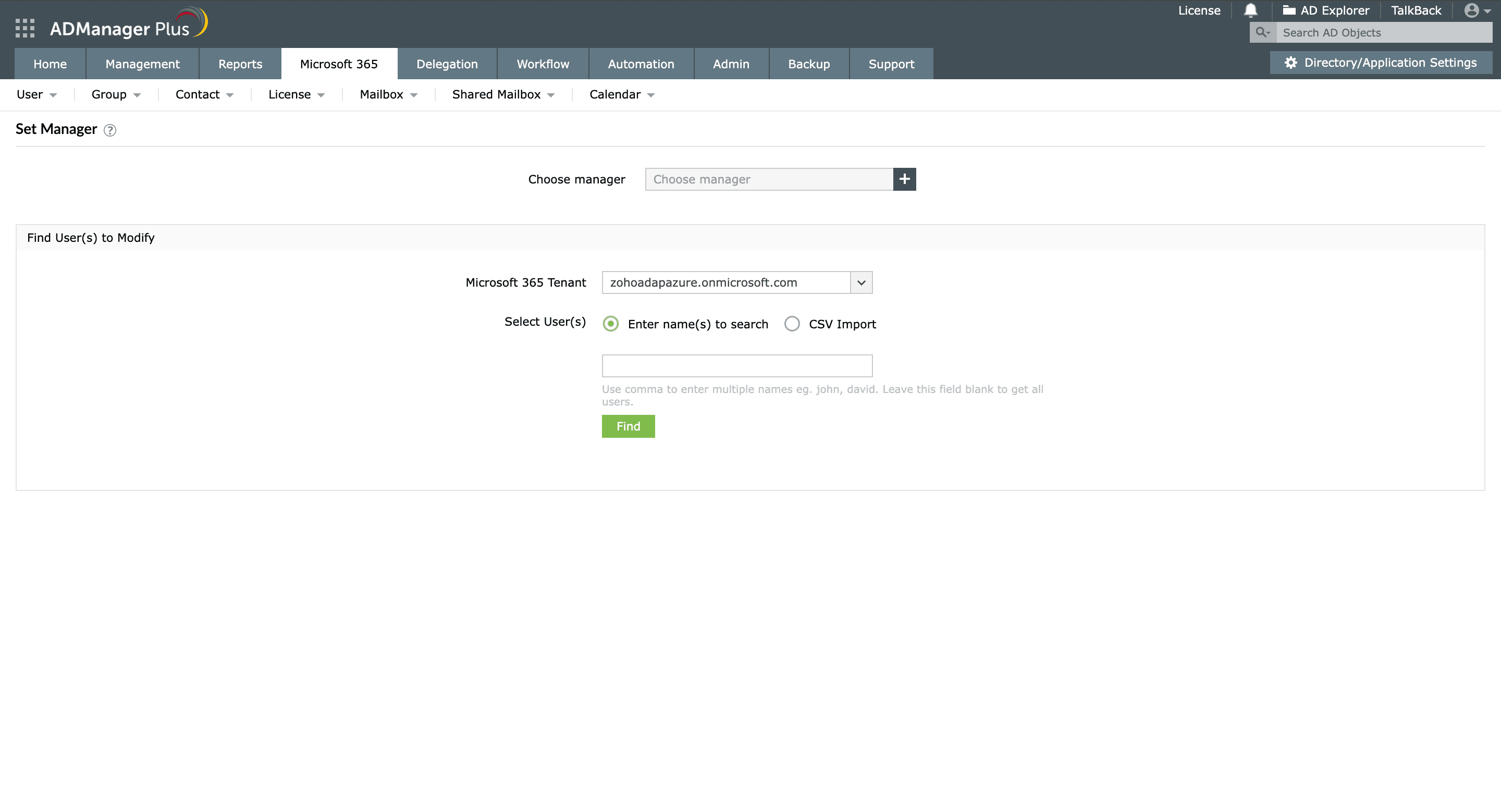Open the notifications bell
Screen dimensions: 1501x812
1251,10
